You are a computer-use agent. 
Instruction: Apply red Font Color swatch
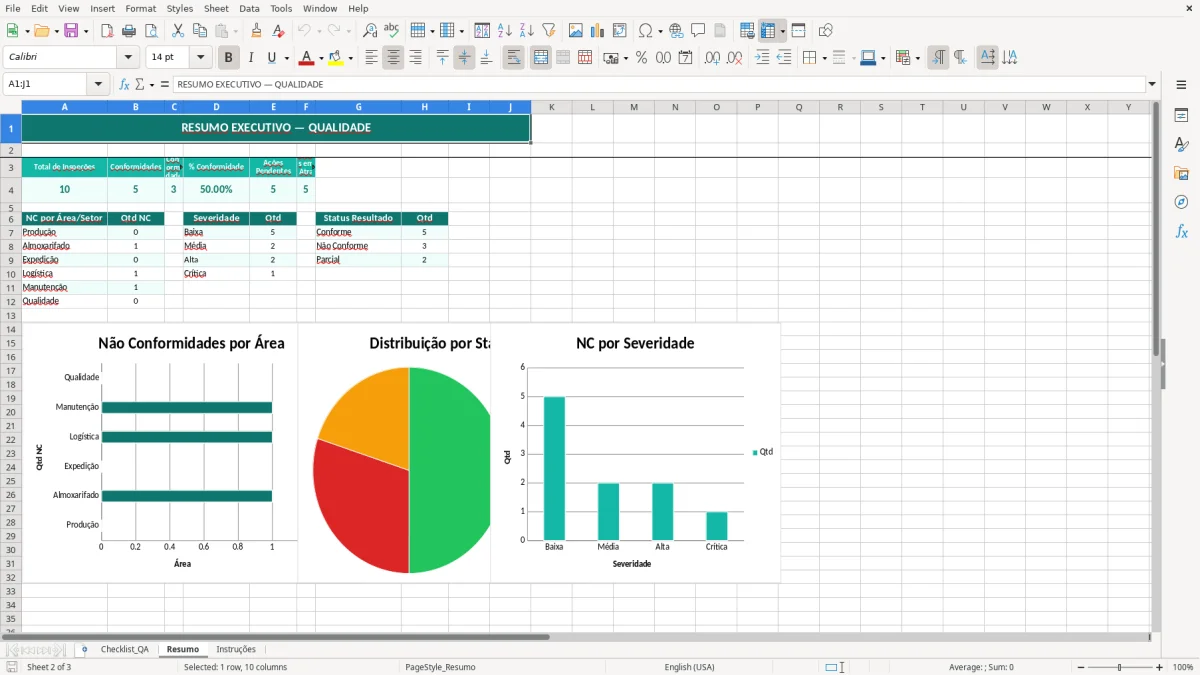coord(308,58)
